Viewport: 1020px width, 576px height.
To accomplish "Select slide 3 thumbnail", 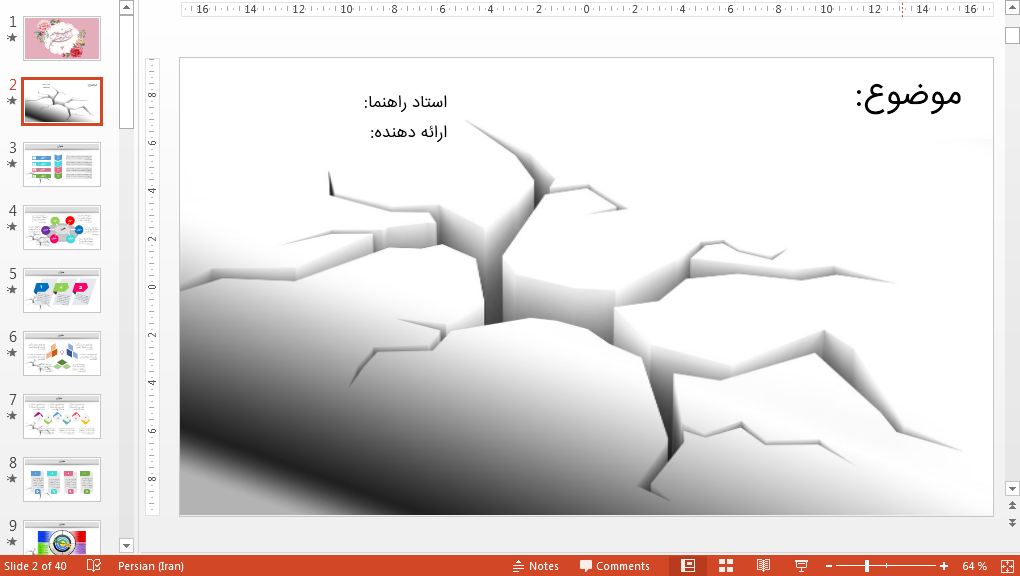I will click(62, 164).
